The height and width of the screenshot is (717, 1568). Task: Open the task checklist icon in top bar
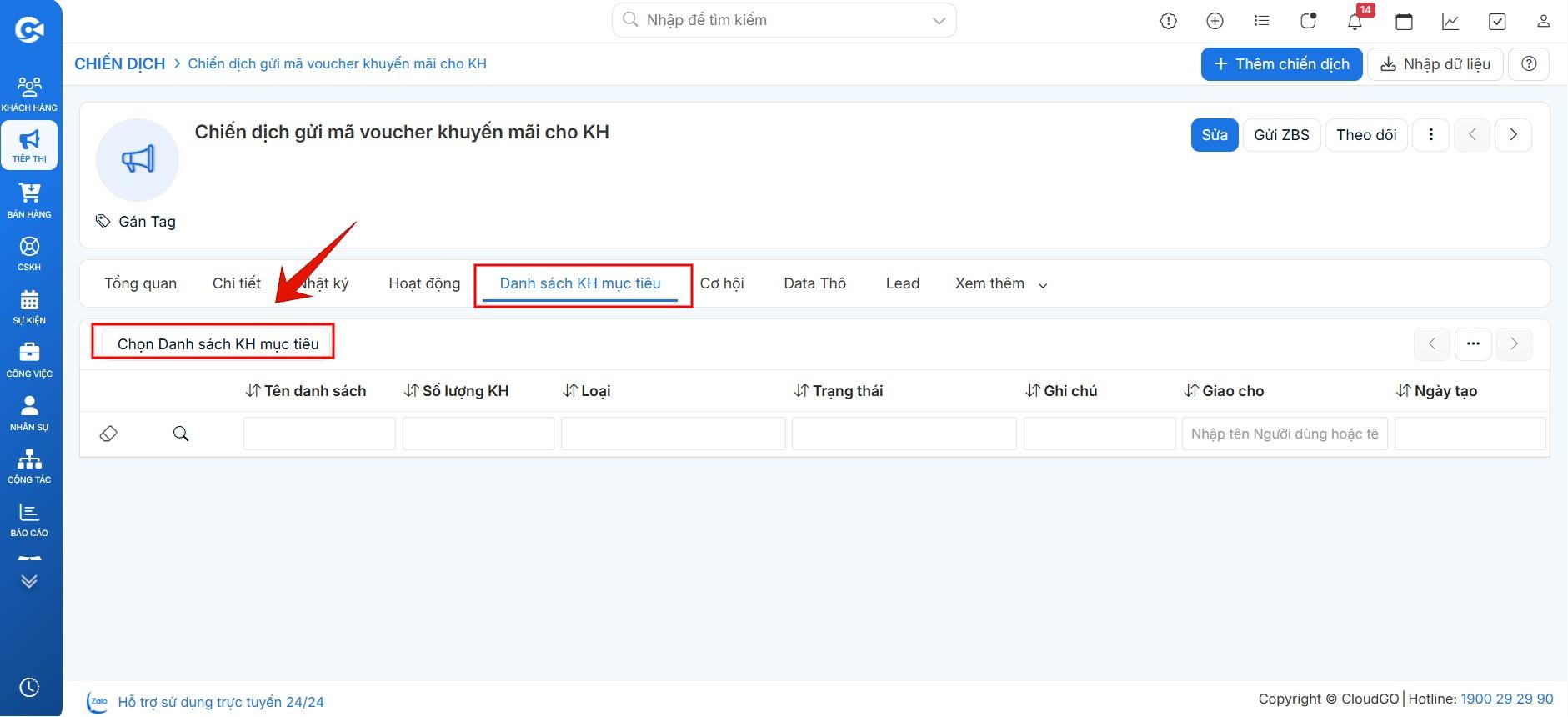coord(1497,22)
